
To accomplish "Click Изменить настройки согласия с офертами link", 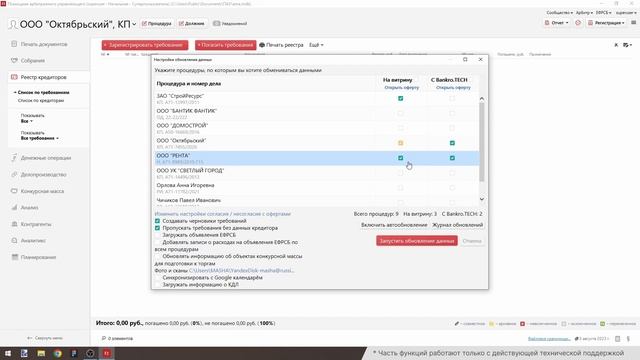I will [x=222, y=214].
